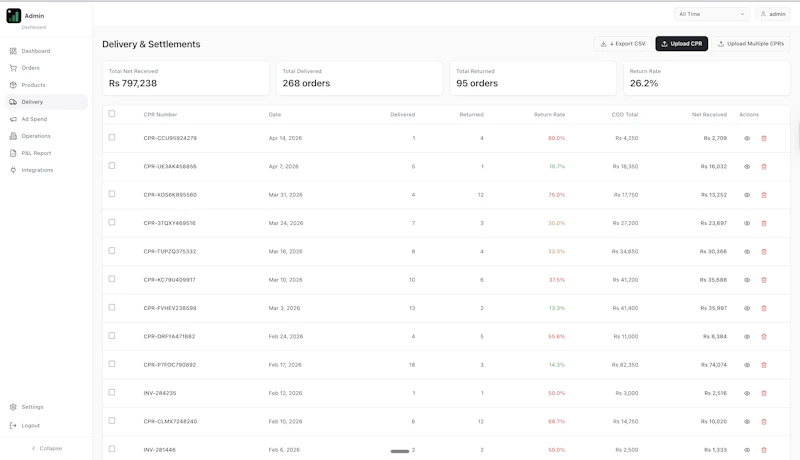Open Products in the sidebar

(46, 85)
